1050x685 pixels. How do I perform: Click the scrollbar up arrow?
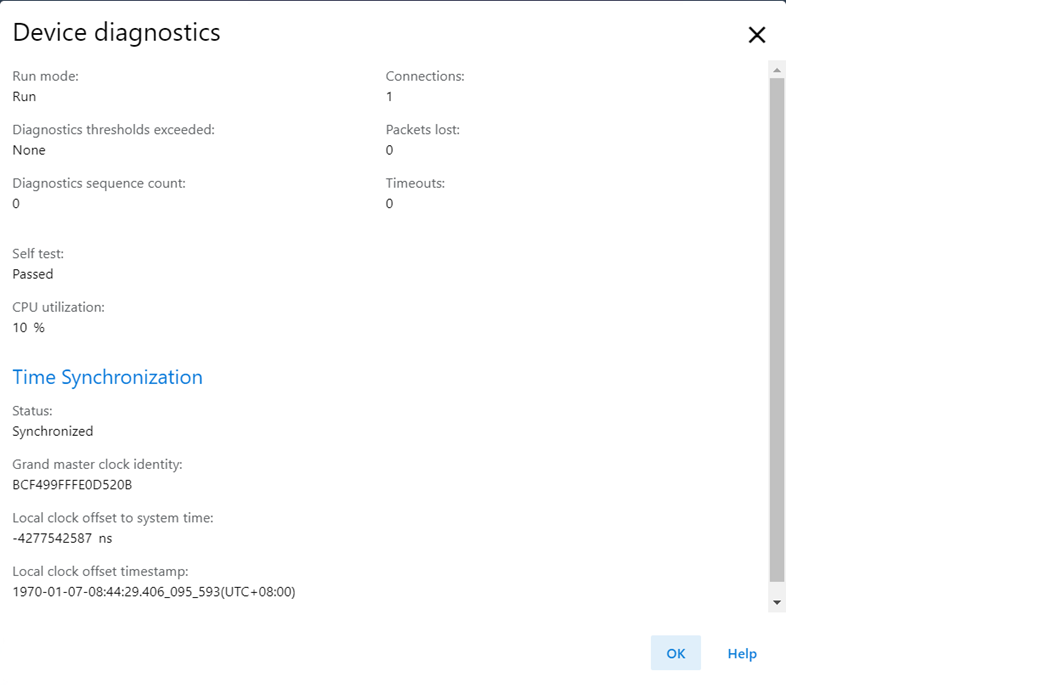click(777, 70)
